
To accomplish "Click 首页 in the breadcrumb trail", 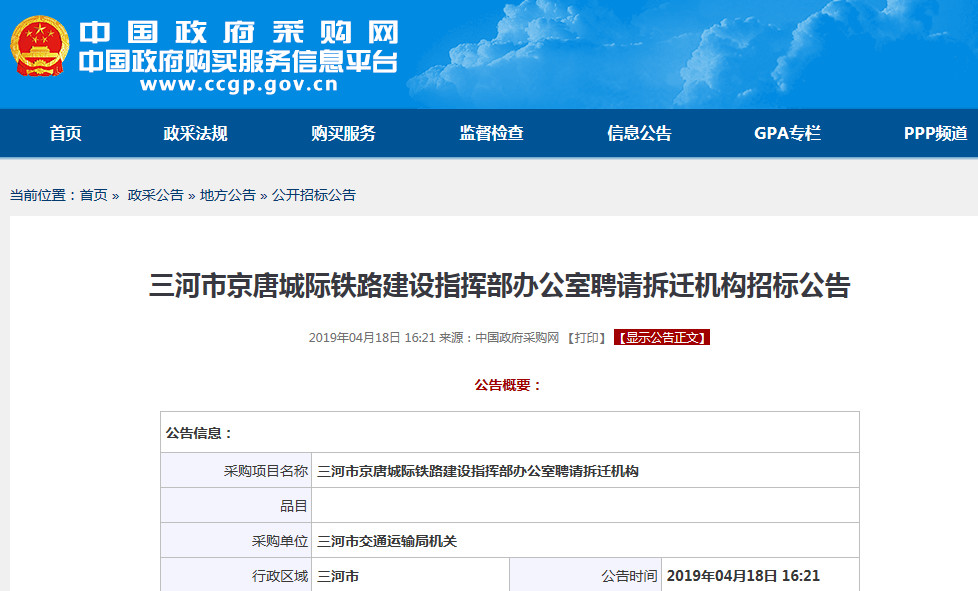I will click(94, 195).
